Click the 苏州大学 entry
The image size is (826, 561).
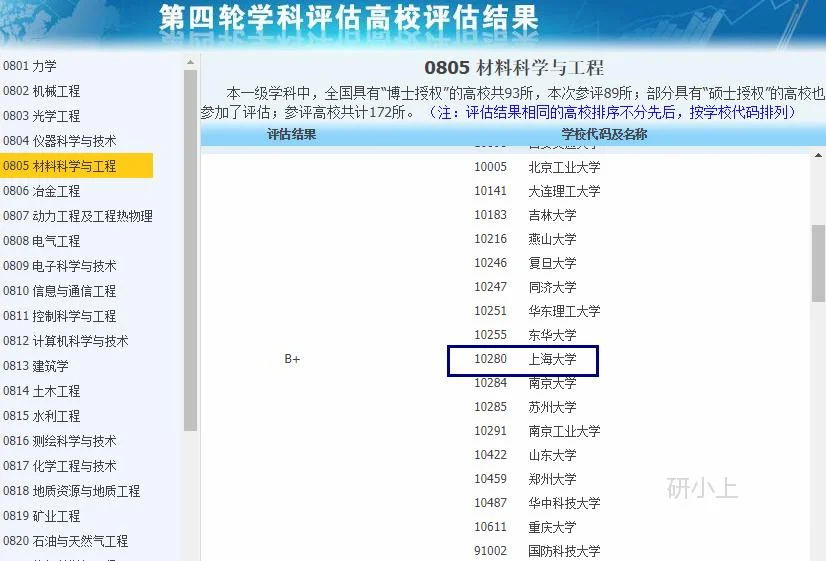tap(552, 407)
